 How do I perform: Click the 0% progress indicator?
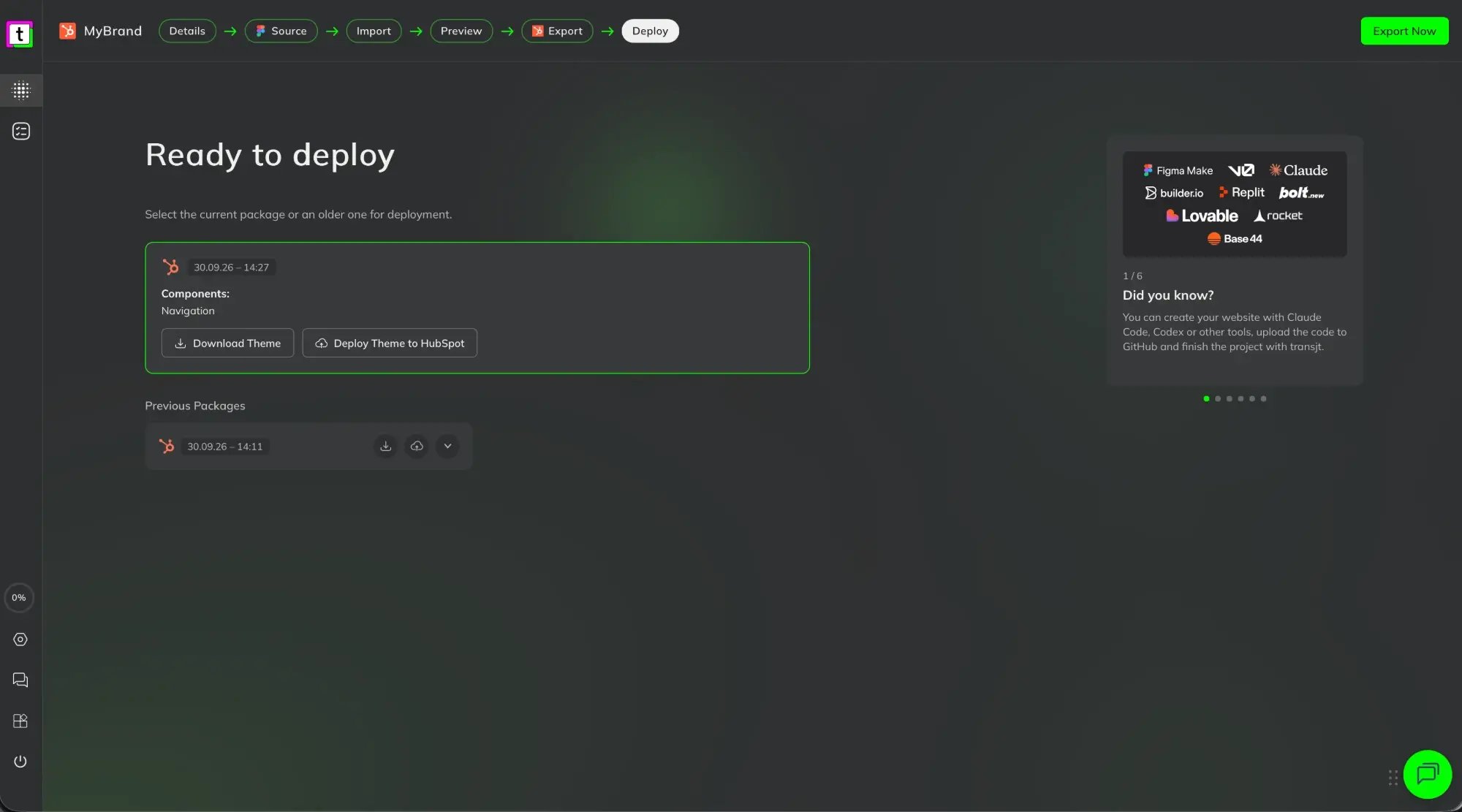click(19, 598)
